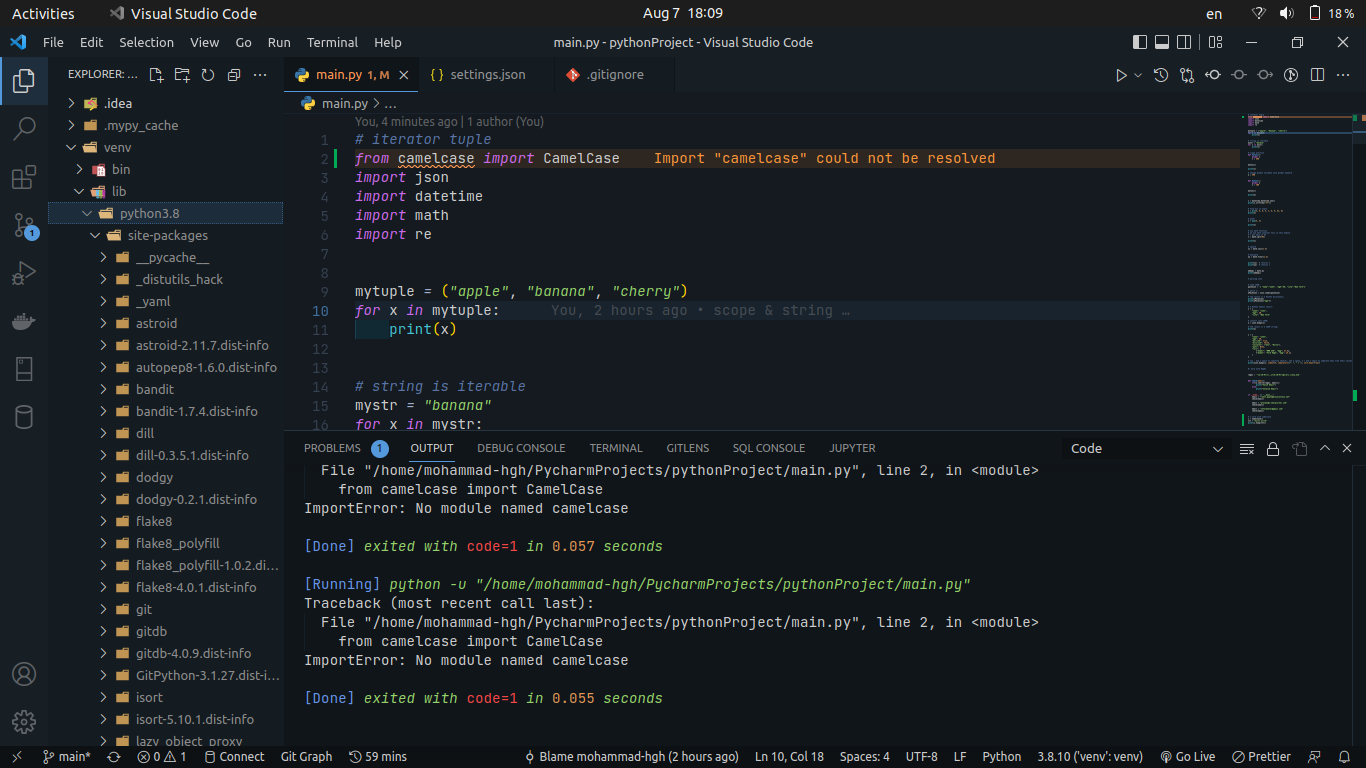The width and height of the screenshot is (1366, 768).
Task: Open the remote window indicator in status bar
Action: 17,757
